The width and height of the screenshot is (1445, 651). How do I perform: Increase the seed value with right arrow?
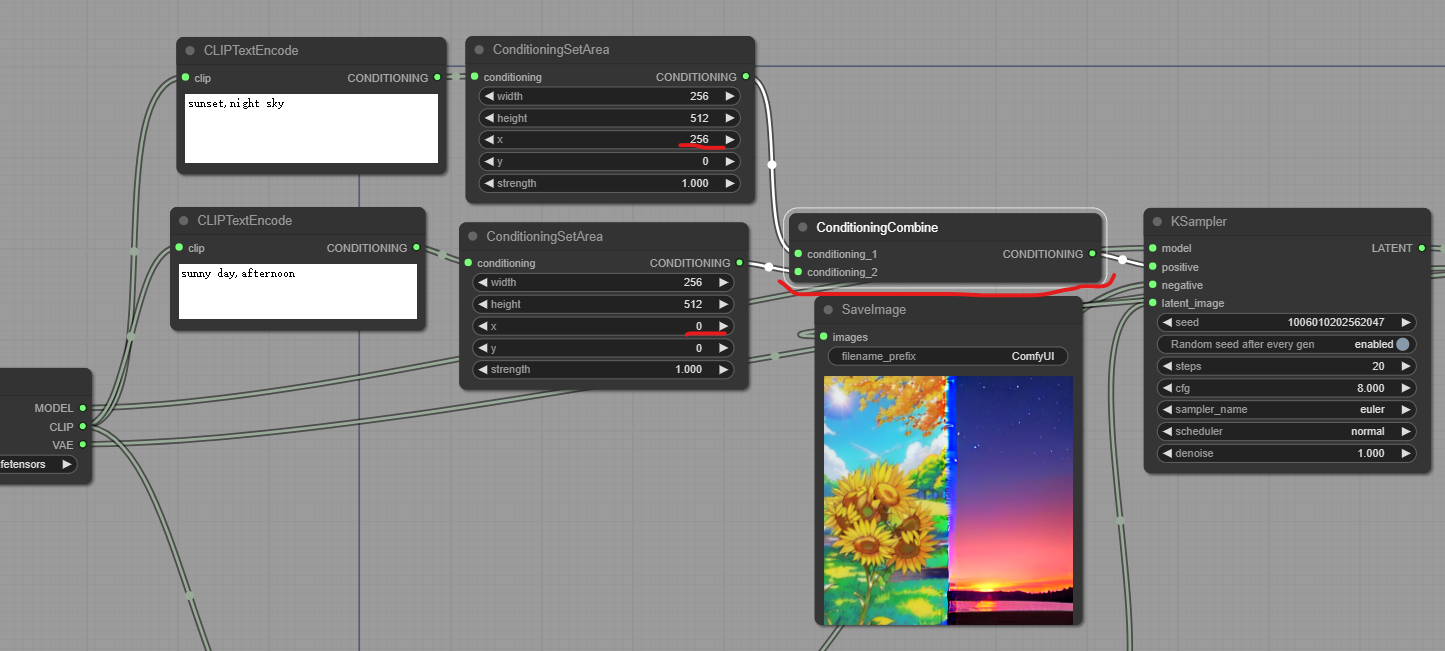(x=1405, y=322)
